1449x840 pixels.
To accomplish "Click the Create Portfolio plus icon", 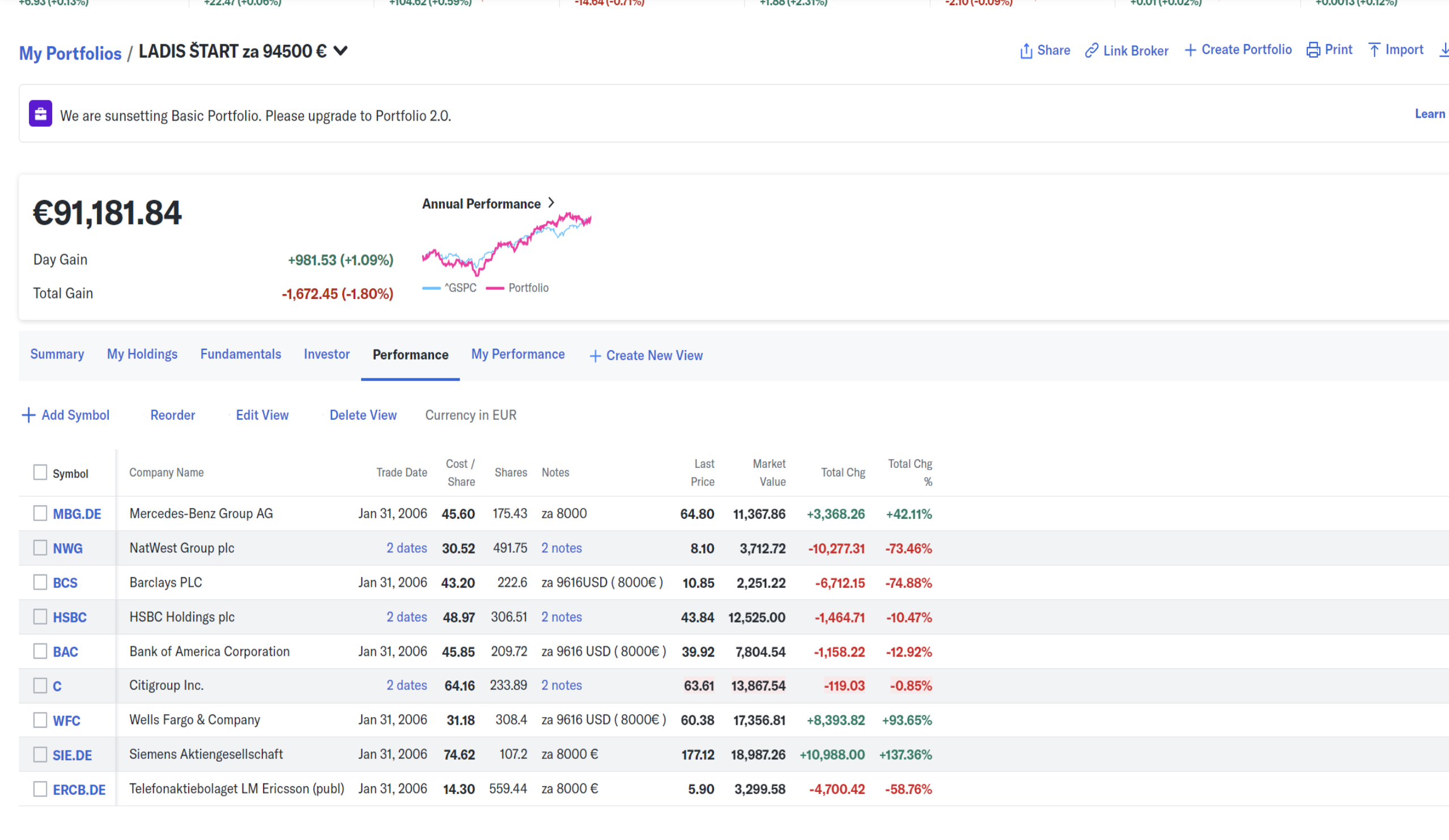I will (1190, 50).
